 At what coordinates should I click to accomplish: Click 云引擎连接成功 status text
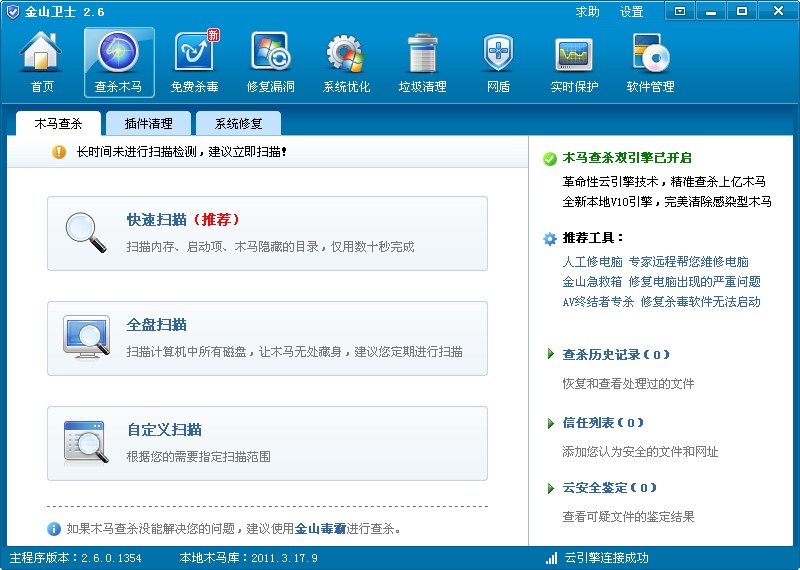pos(606,558)
